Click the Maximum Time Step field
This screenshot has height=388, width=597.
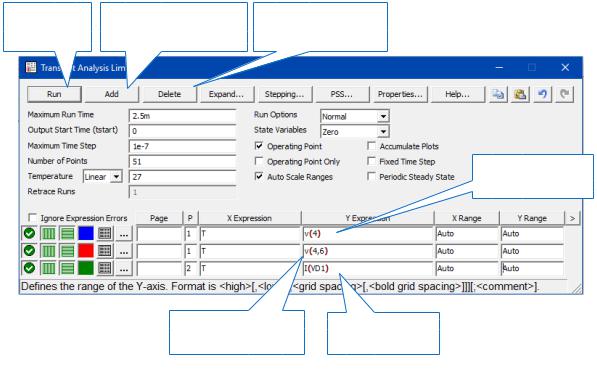[x=183, y=146]
